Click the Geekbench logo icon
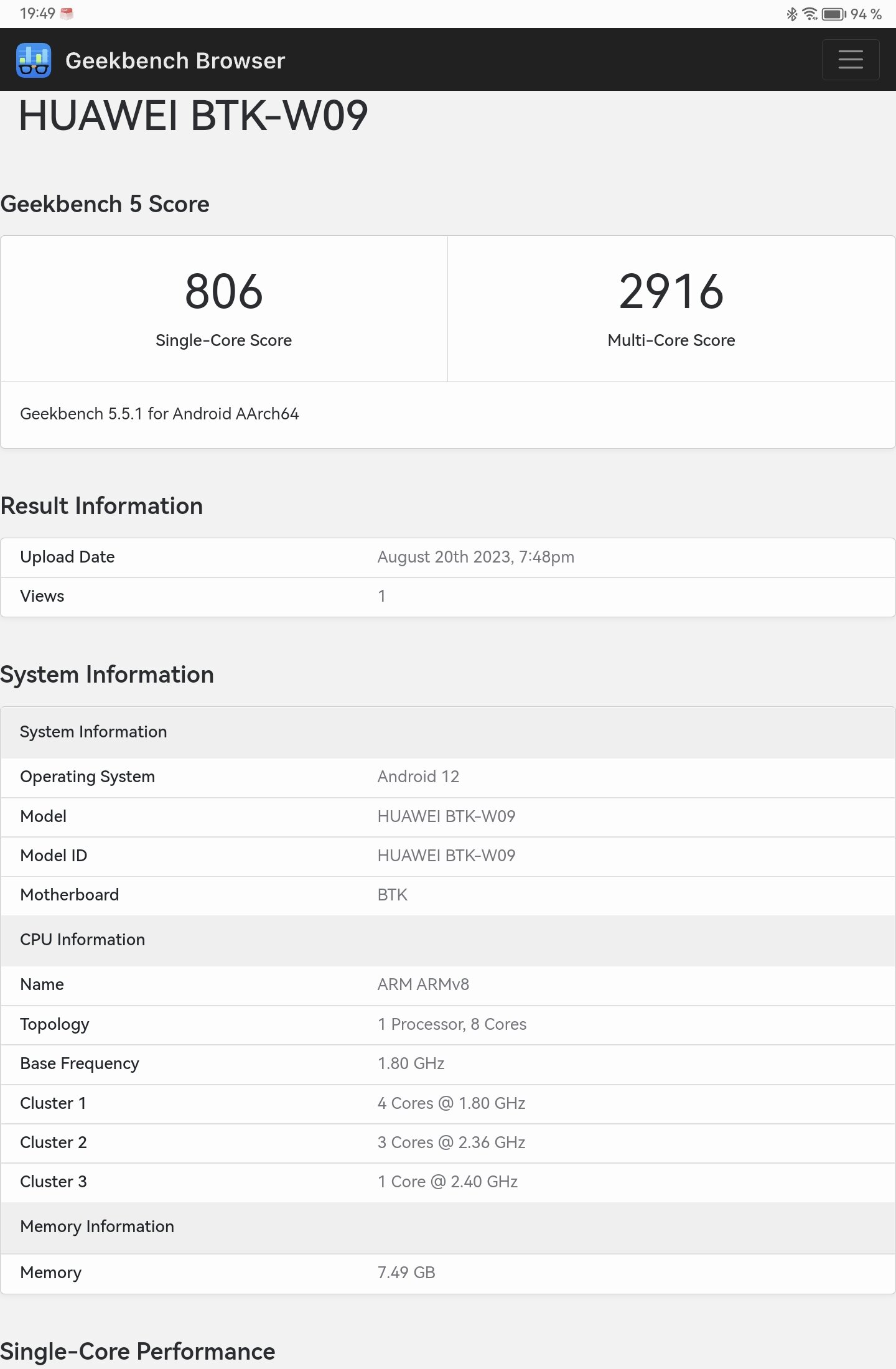Screen dimensions: 896x1369 [34, 60]
